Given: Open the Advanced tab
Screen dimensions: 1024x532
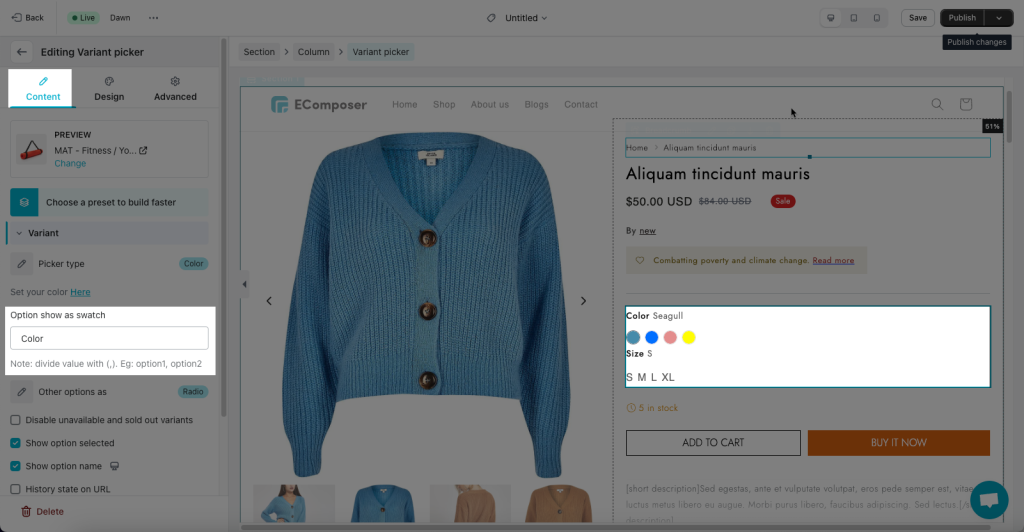Looking at the screenshot, I should tap(175, 88).
